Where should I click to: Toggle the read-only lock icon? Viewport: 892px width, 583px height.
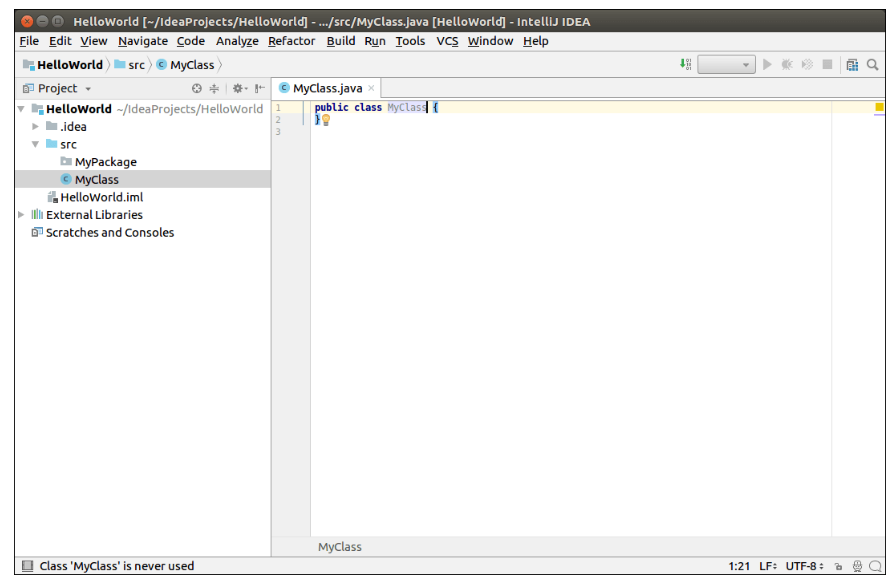[x=839, y=566]
